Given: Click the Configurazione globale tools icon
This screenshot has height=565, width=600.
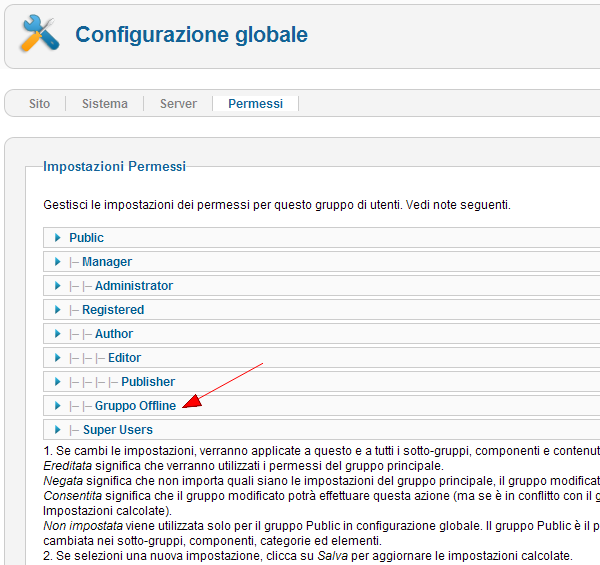Looking at the screenshot, I should (40, 34).
